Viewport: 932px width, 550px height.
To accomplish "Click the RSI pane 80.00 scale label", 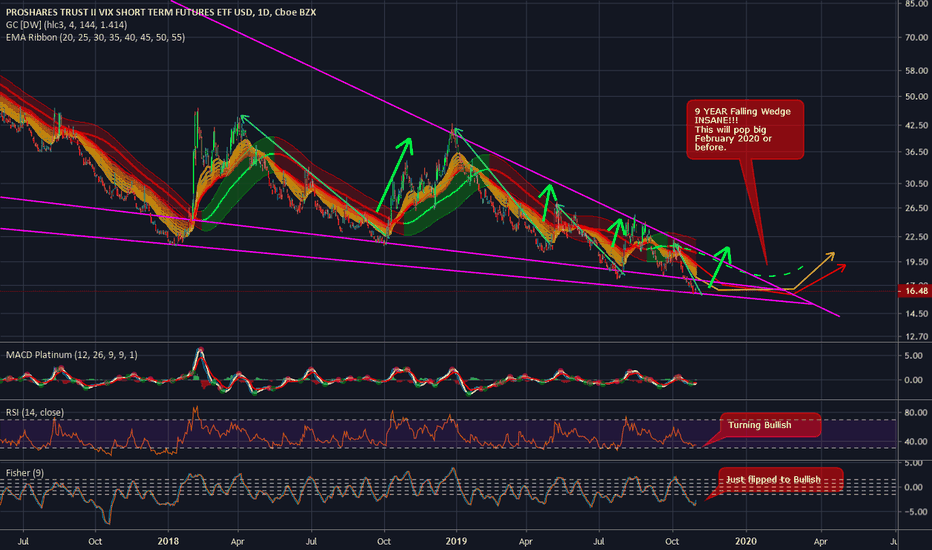I will [x=916, y=412].
